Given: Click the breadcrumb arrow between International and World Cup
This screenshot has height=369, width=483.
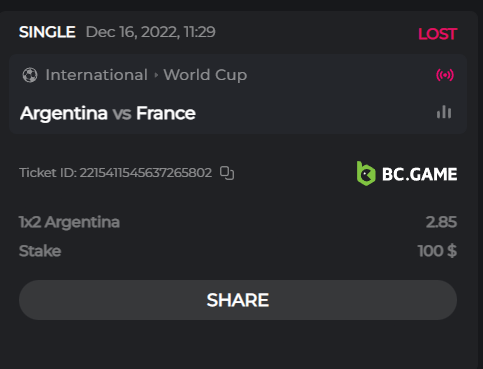Looking at the screenshot, I should pyautogui.click(x=156, y=75).
